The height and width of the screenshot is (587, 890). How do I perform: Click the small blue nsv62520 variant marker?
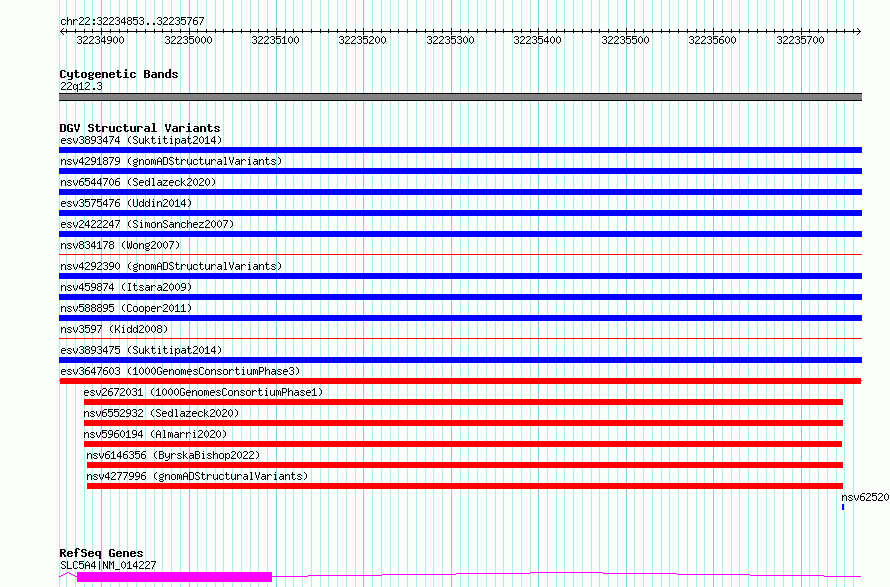[843, 507]
